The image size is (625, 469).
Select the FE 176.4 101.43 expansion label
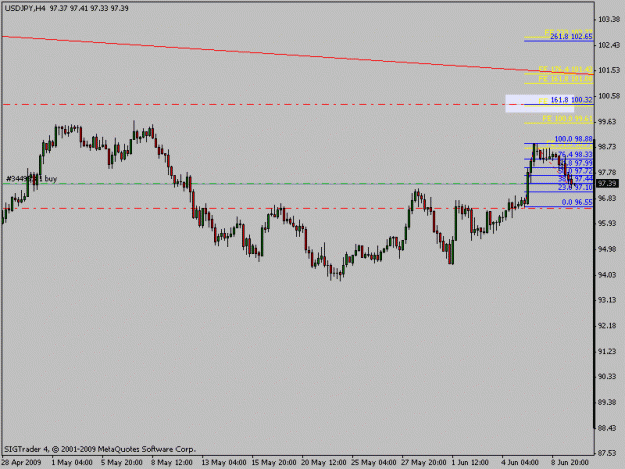566,69
